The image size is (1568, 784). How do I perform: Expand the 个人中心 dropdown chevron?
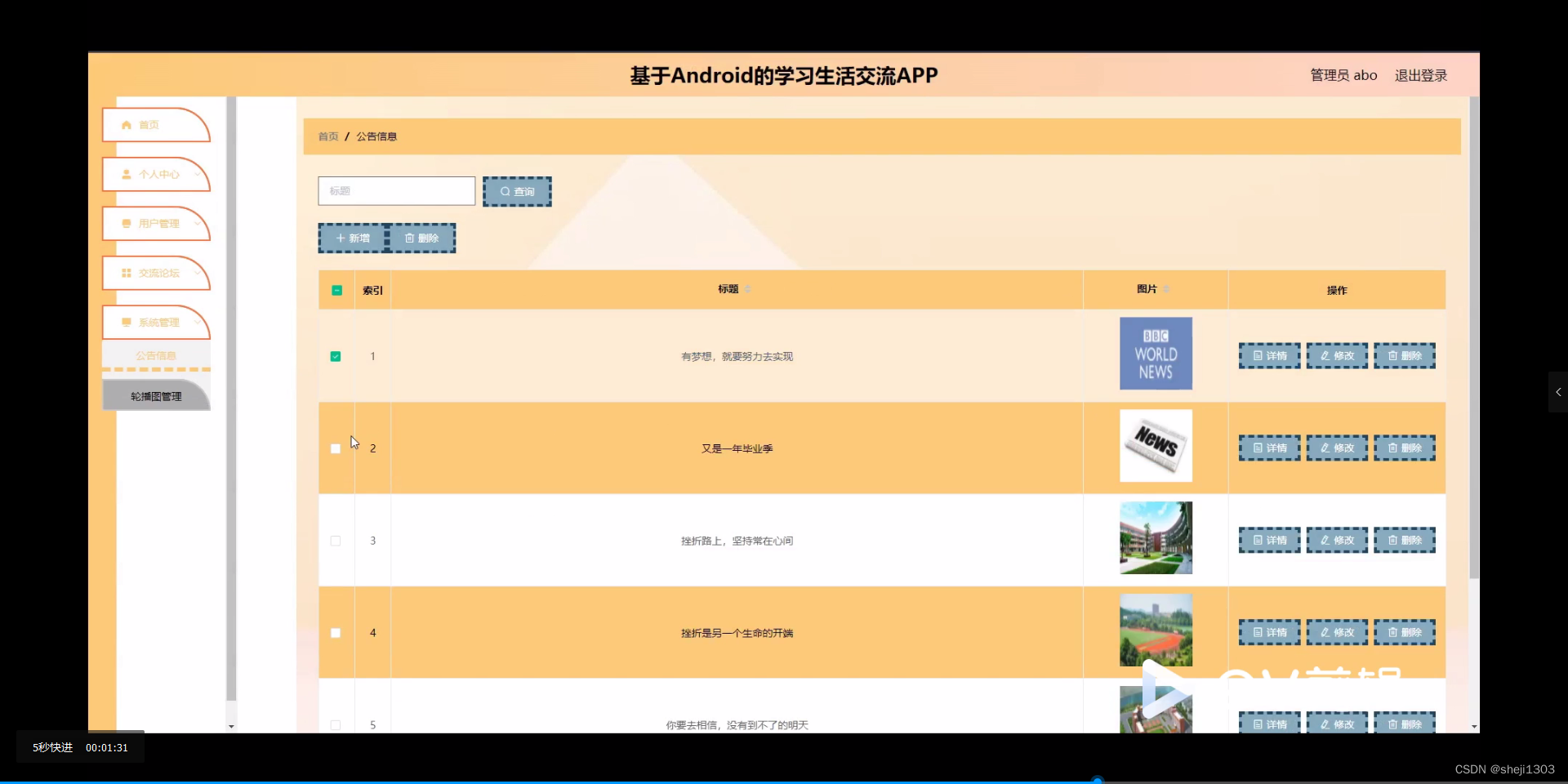[198, 174]
